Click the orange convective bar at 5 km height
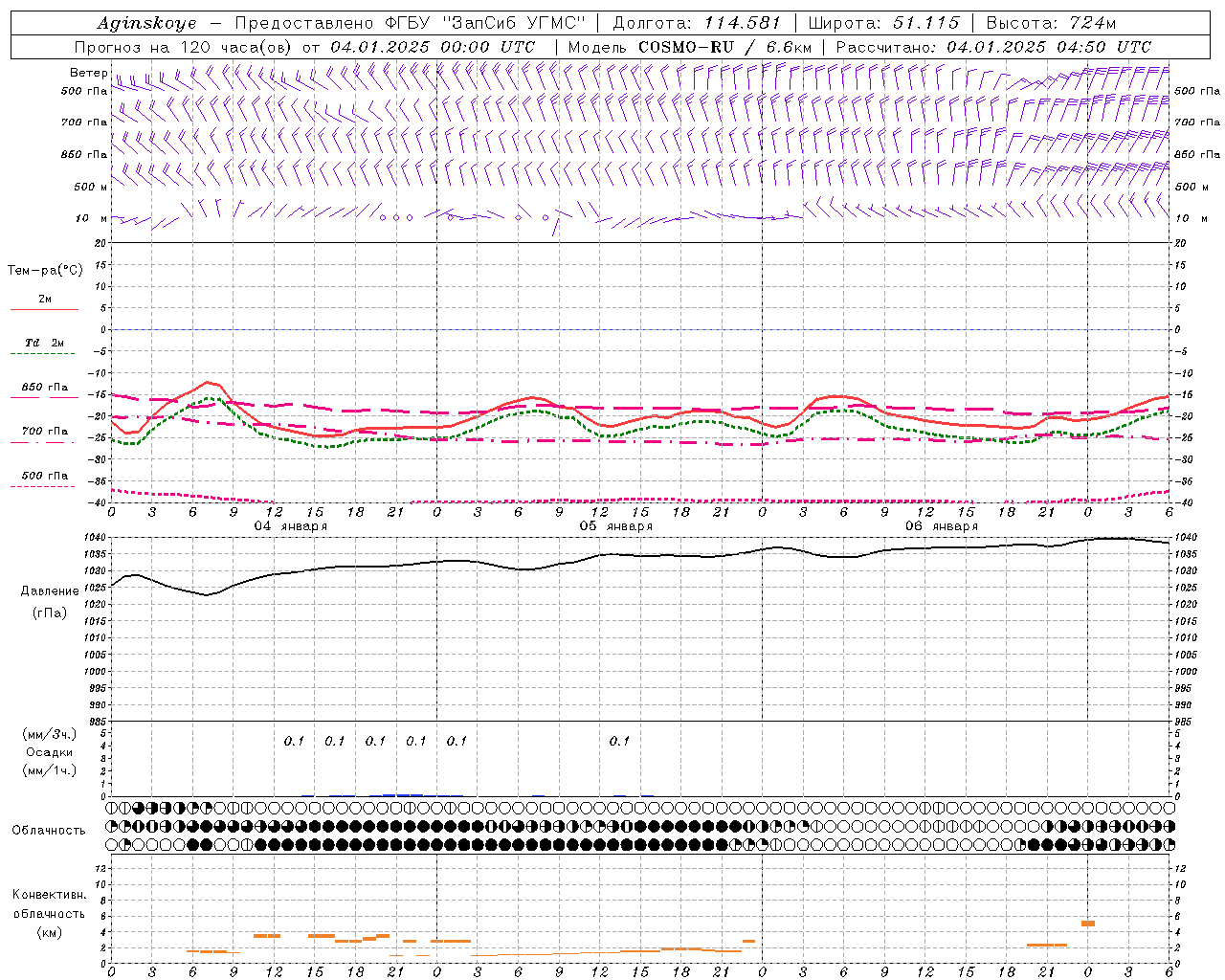Viewport: 1225px width, 980px height. (1088, 924)
